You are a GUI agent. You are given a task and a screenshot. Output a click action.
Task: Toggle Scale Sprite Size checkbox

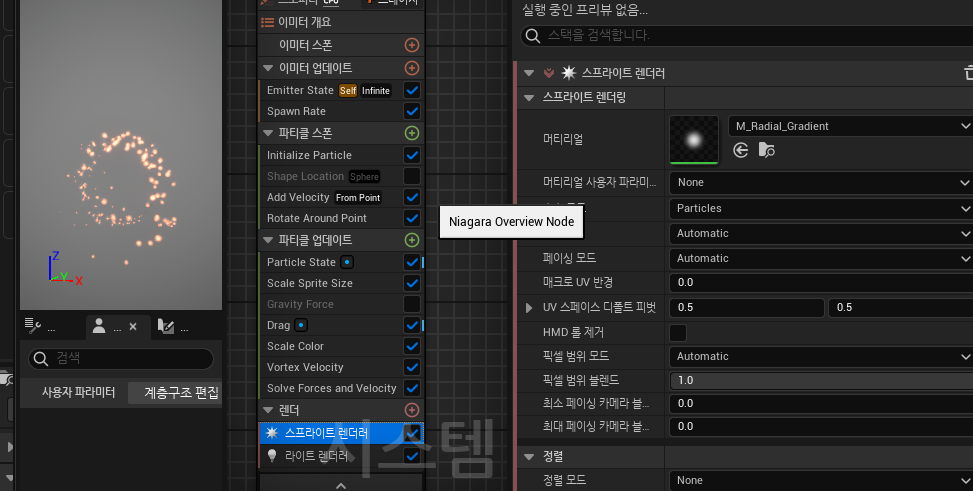(411, 283)
